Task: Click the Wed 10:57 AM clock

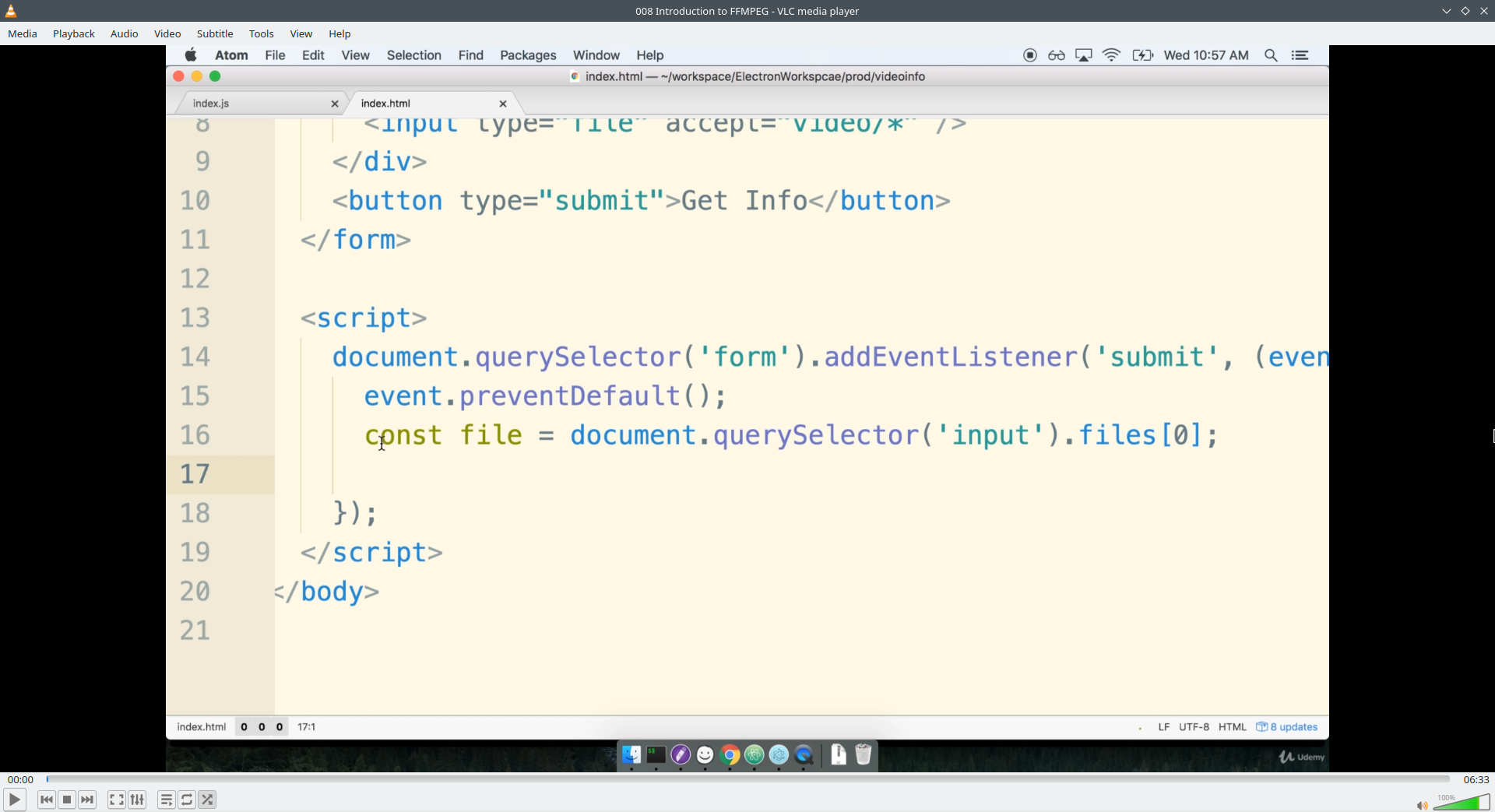Action: point(1206,55)
